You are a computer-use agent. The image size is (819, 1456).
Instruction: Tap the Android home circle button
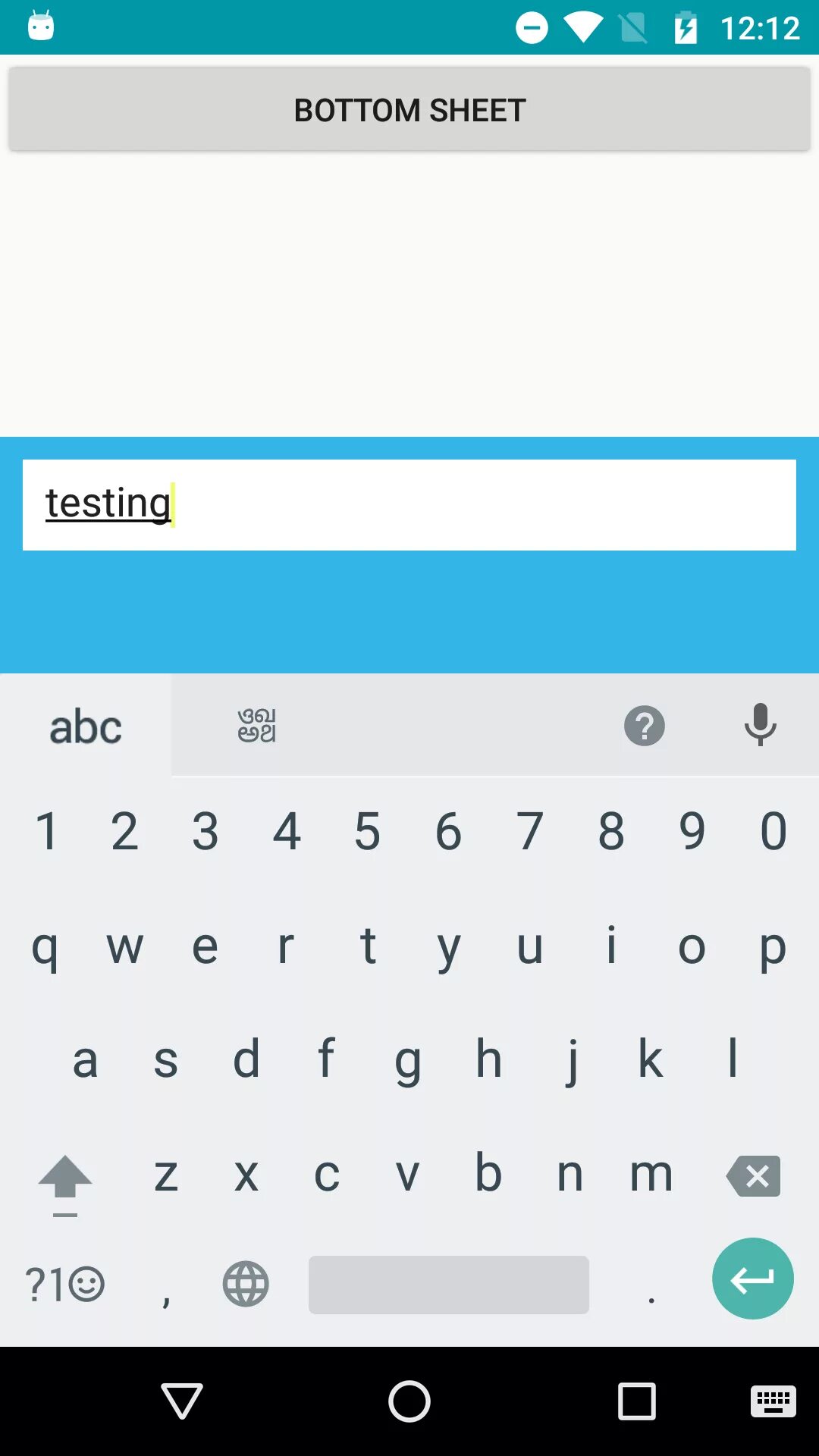point(409,1401)
